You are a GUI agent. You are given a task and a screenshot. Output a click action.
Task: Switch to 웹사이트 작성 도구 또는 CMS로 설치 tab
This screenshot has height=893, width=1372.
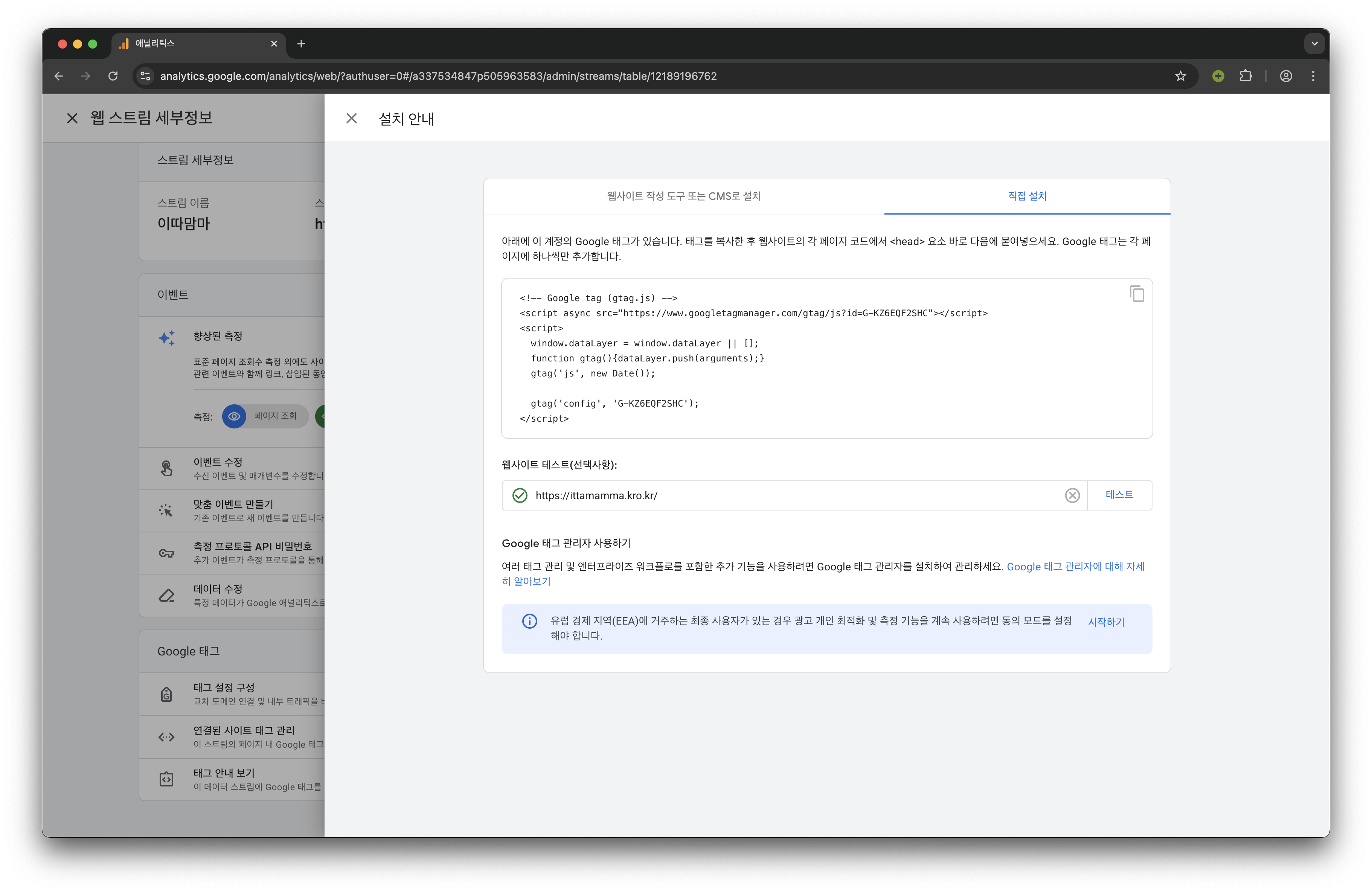click(684, 196)
